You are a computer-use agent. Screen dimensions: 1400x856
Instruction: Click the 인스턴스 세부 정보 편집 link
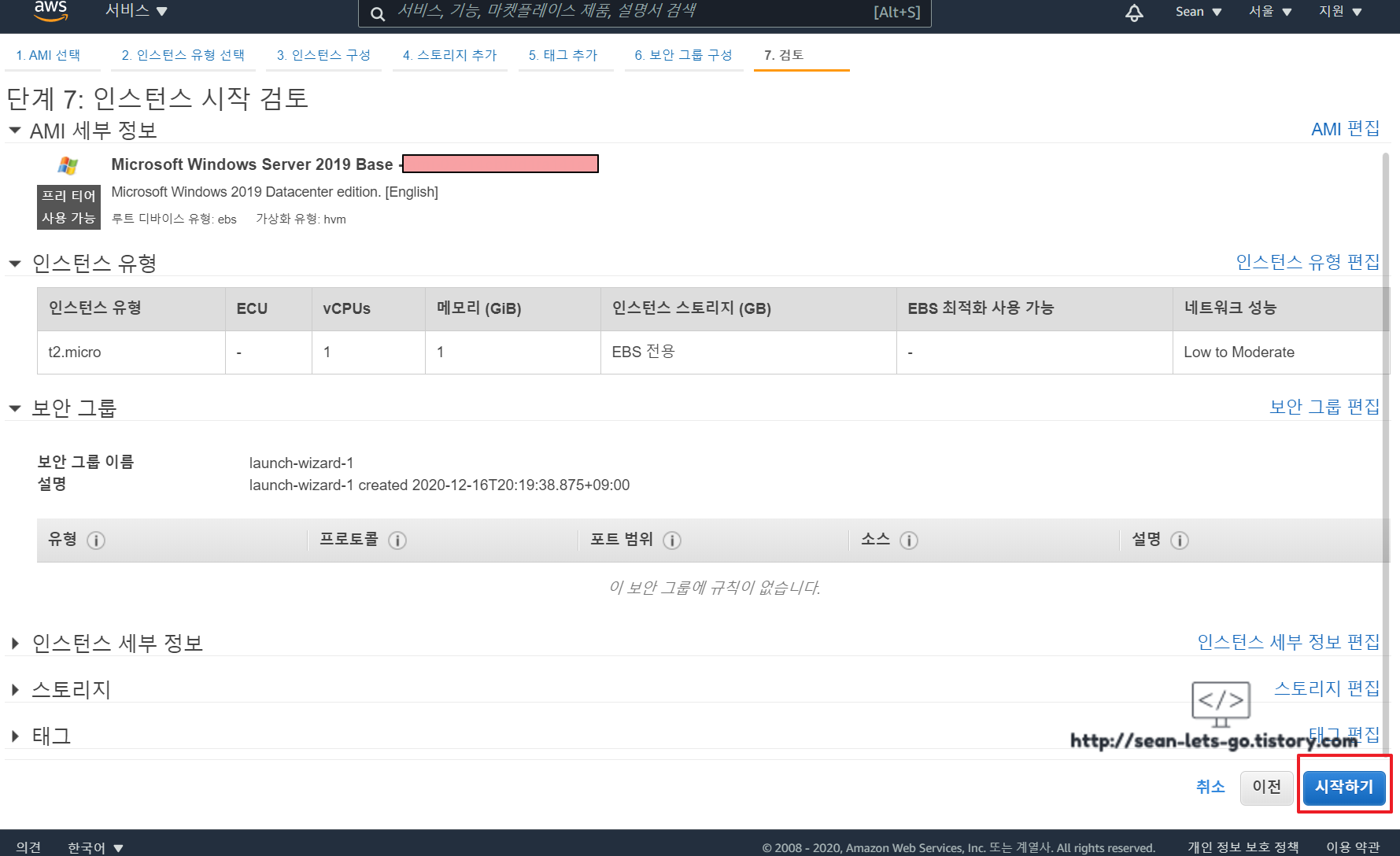click(x=1288, y=642)
